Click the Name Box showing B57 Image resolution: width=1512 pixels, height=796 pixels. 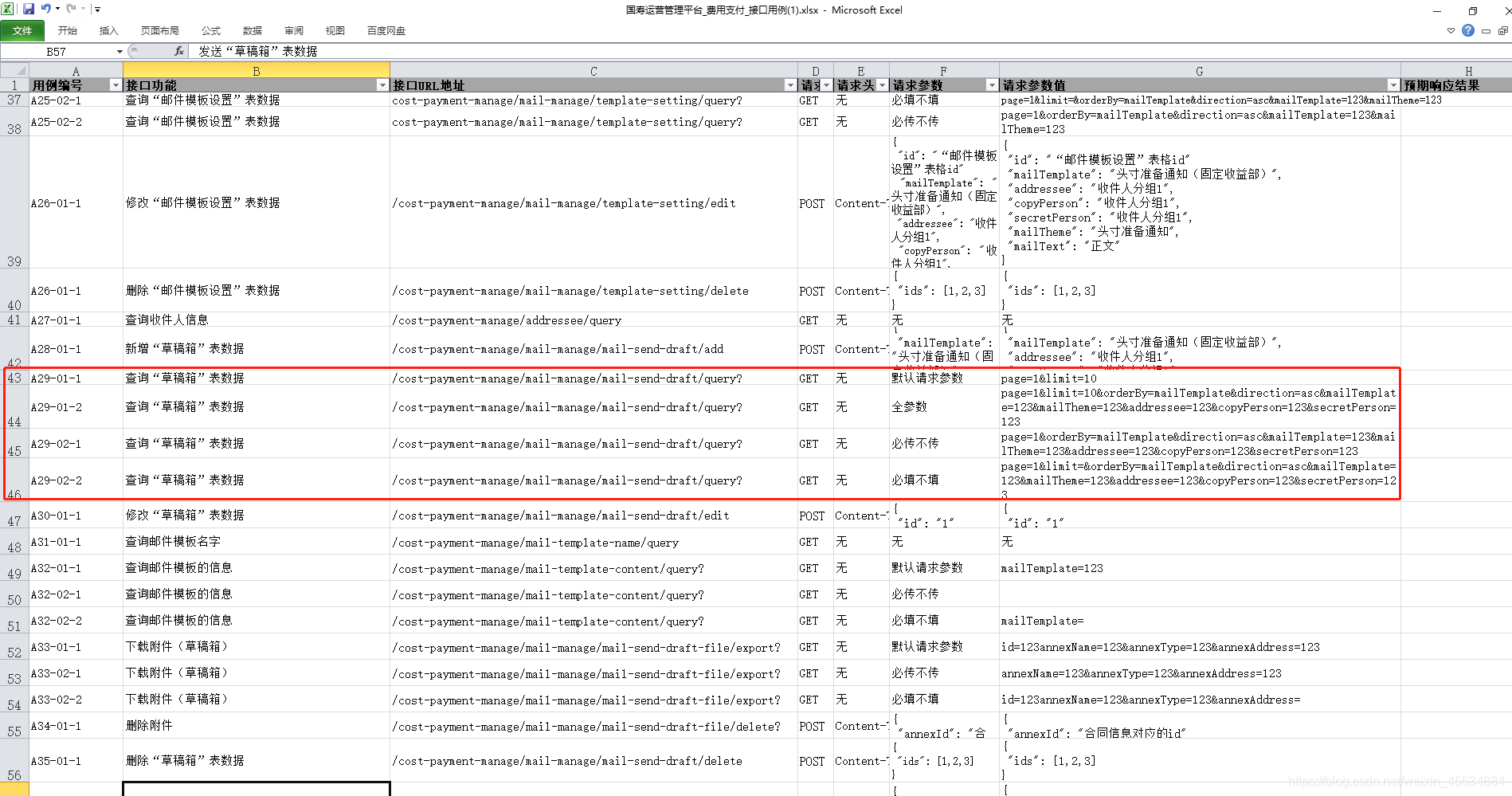click(x=57, y=51)
